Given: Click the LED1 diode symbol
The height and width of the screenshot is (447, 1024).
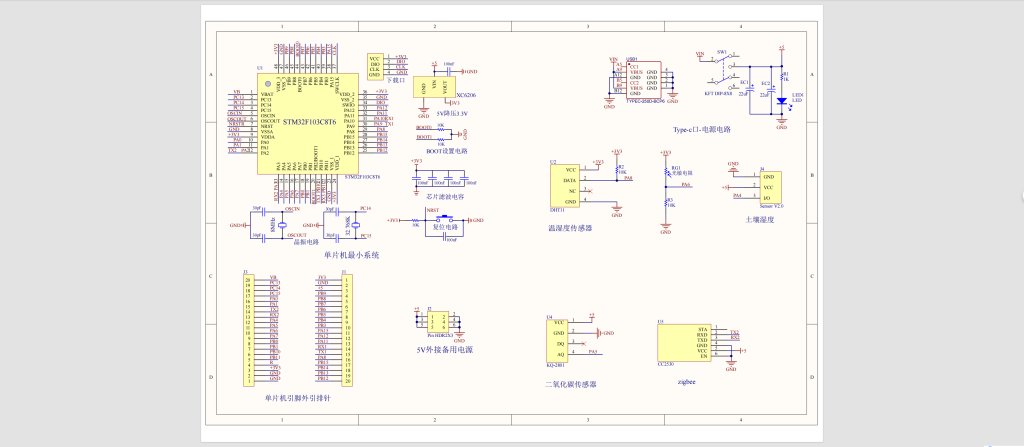Looking at the screenshot, I should (x=782, y=100).
